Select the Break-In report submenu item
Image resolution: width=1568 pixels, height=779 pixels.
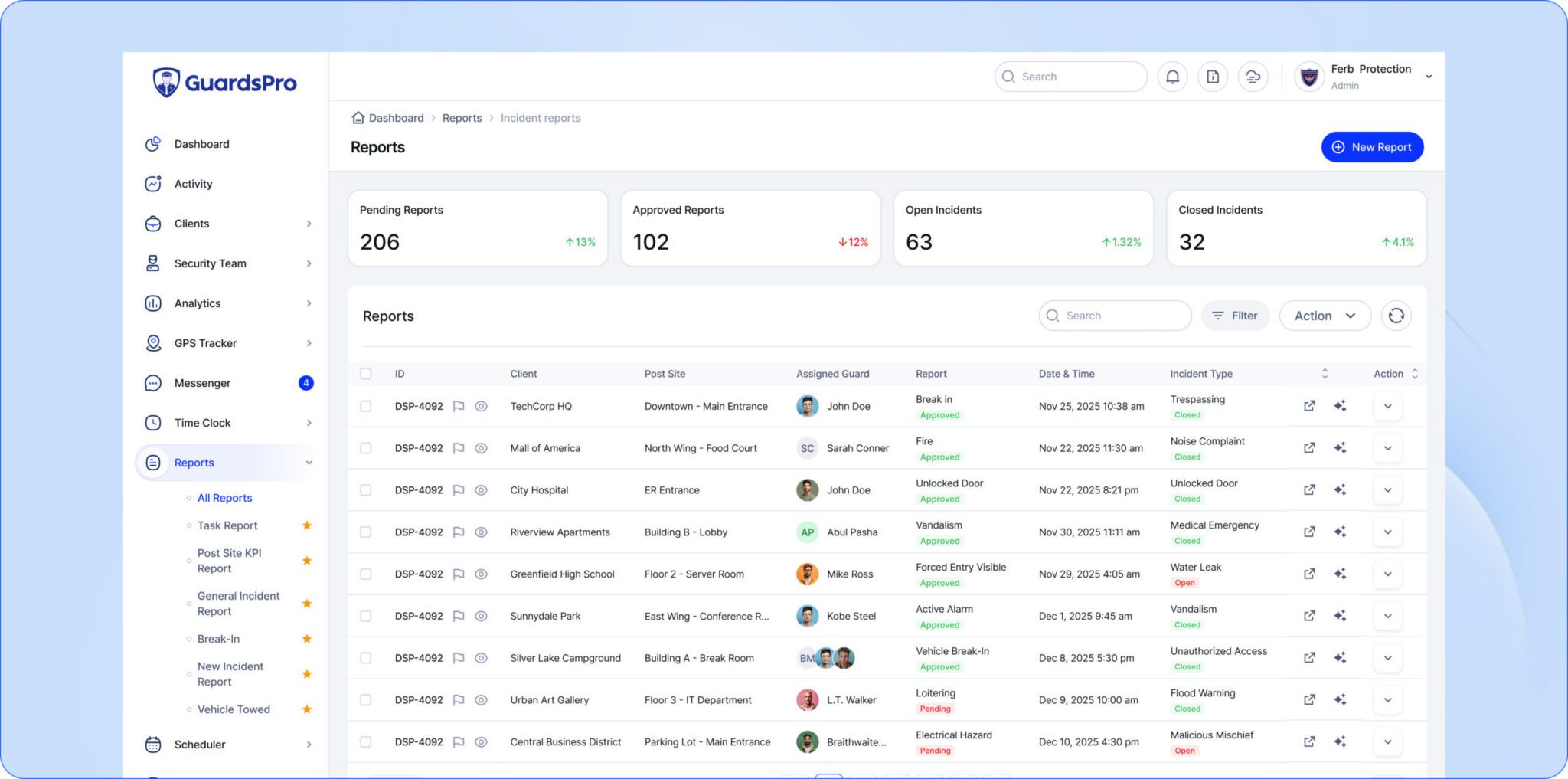point(218,639)
